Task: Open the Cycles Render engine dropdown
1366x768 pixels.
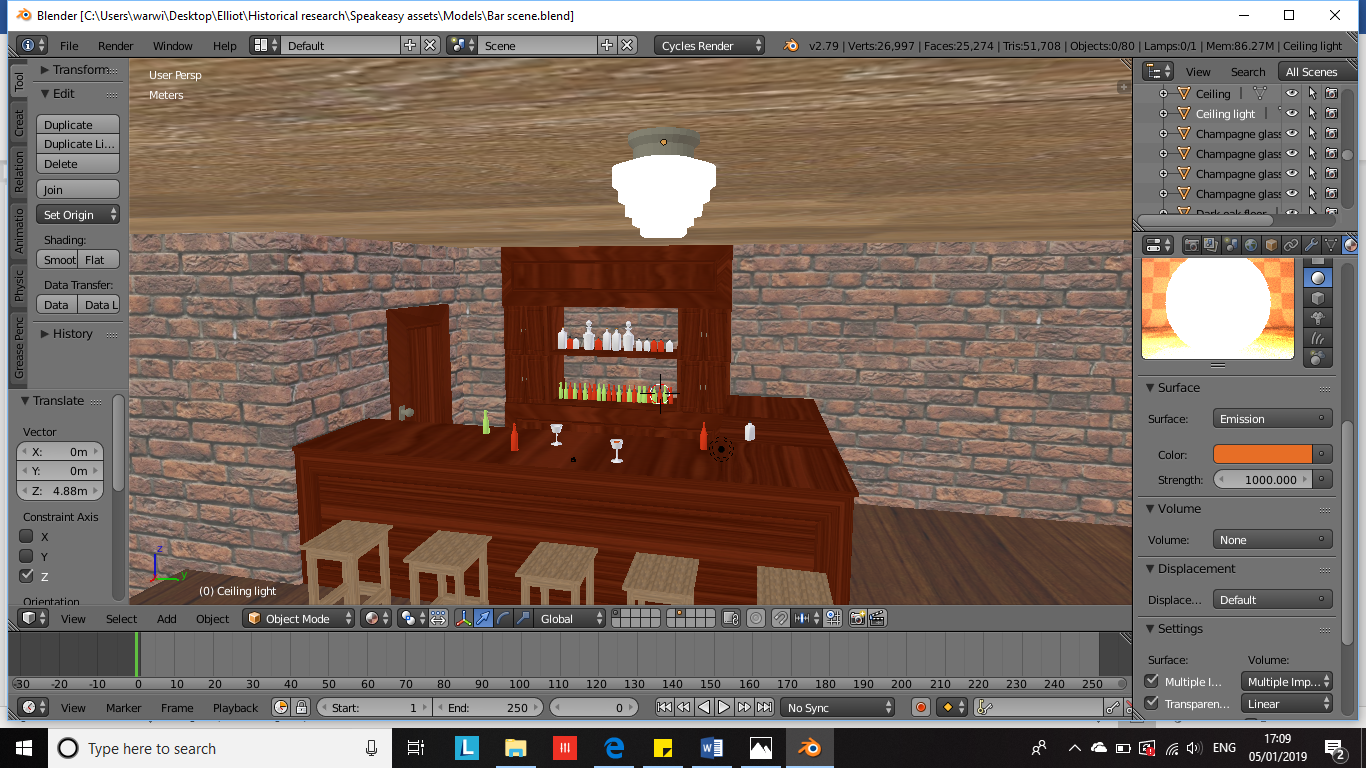Action: pyautogui.click(x=710, y=46)
